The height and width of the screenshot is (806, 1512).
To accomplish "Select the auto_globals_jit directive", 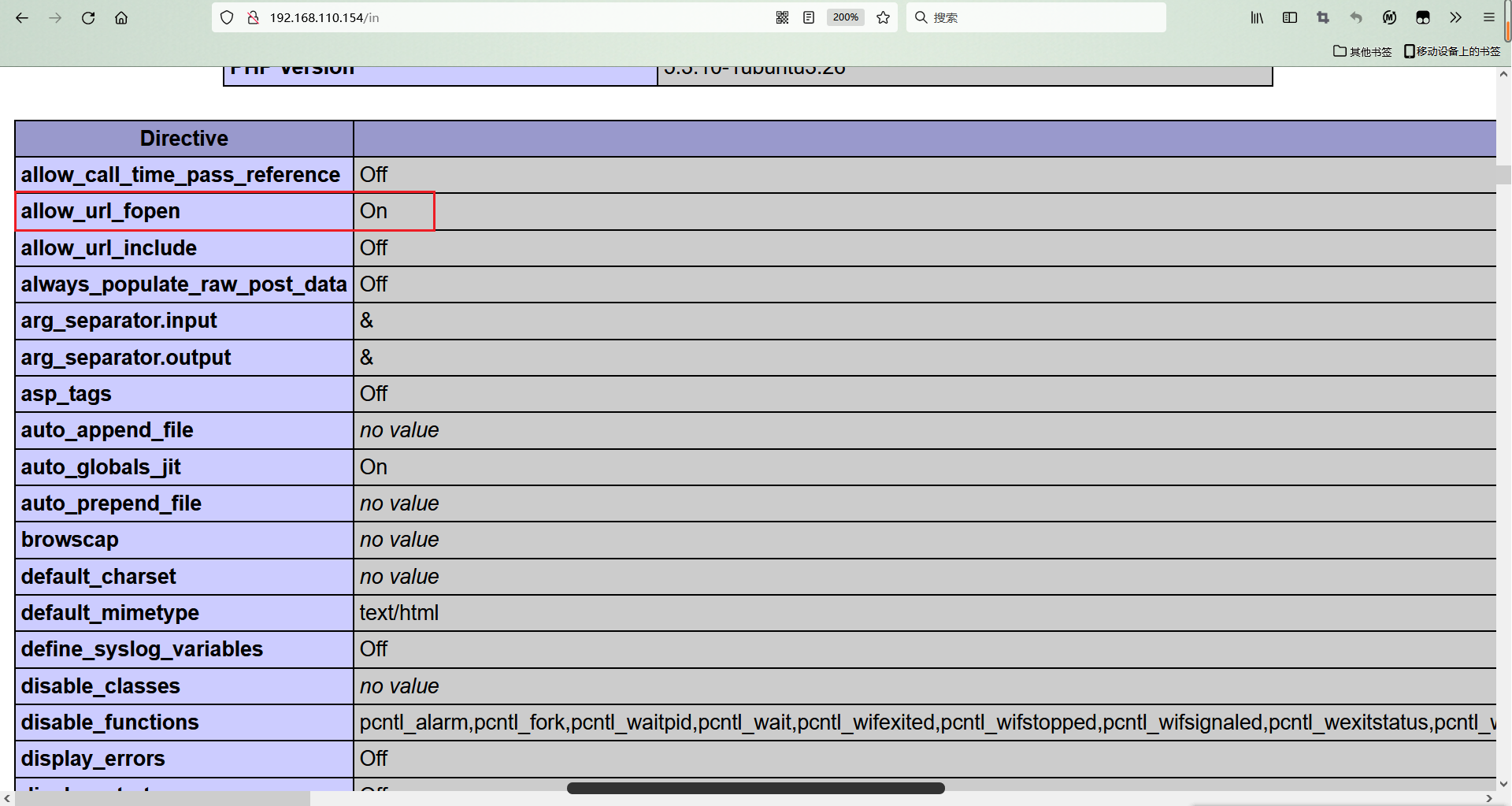I will pyautogui.click(x=101, y=467).
